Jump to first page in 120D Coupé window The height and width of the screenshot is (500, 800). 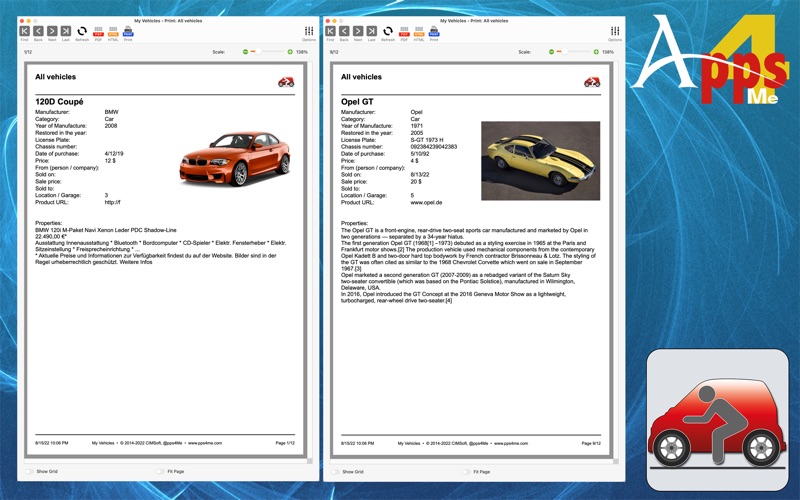24,32
